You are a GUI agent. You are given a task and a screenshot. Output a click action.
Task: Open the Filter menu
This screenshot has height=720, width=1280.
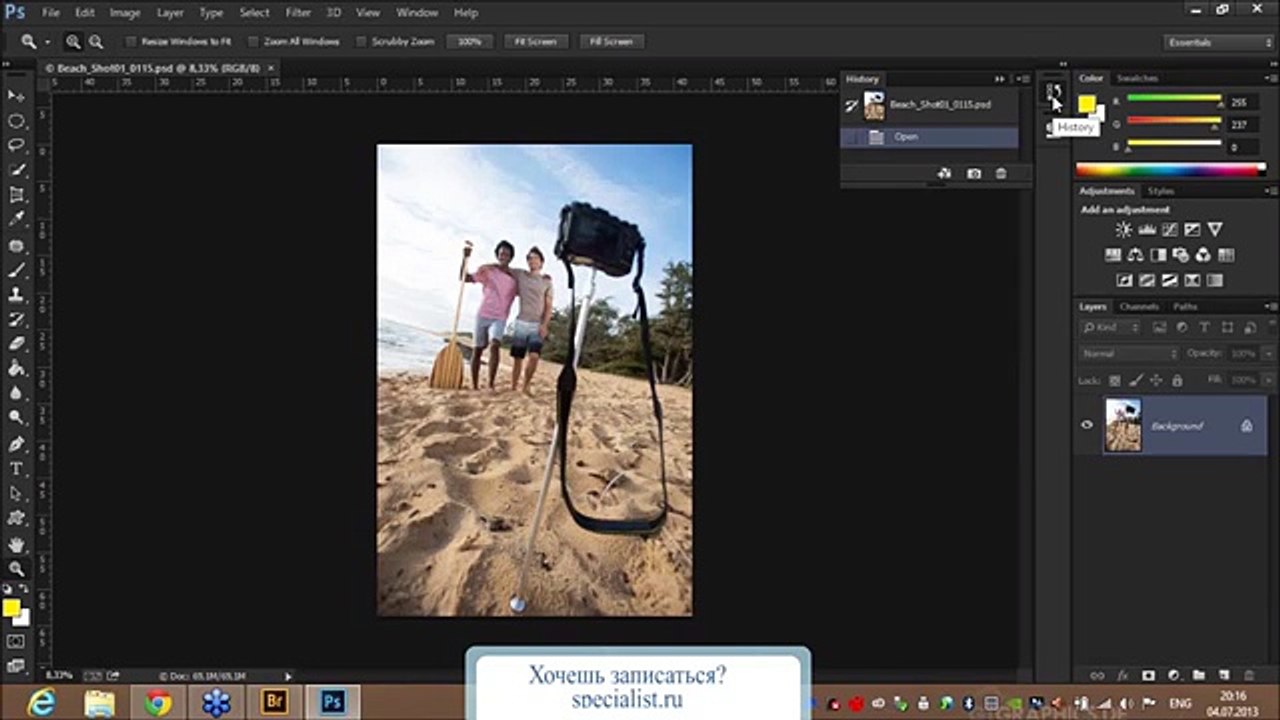[298, 13]
